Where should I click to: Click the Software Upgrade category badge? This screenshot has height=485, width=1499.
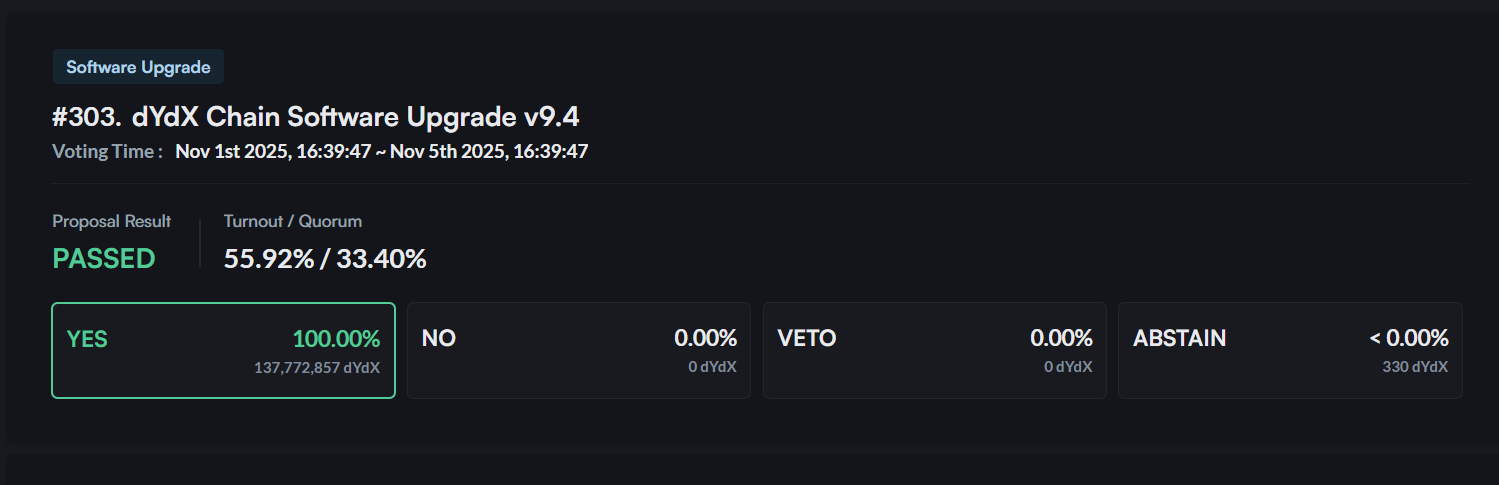(x=138, y=67)
